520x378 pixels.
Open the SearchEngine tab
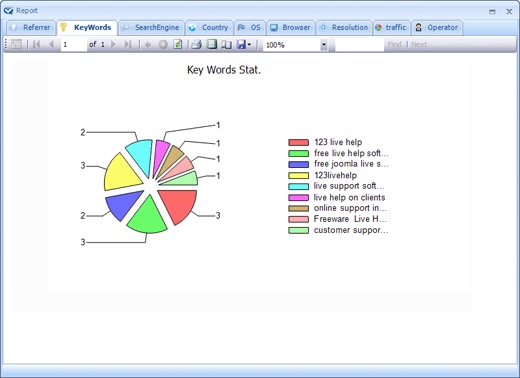[x=151, y=28]
